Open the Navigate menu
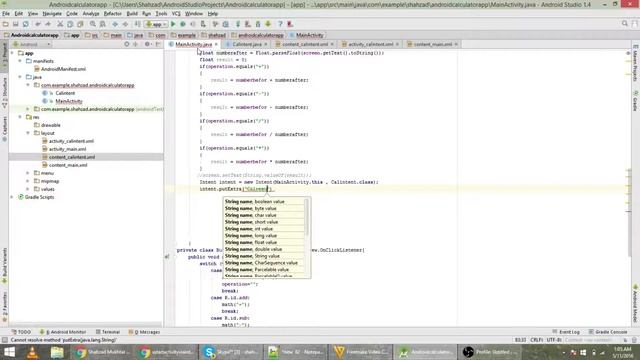Screen dimensions: 640x360 52,13
